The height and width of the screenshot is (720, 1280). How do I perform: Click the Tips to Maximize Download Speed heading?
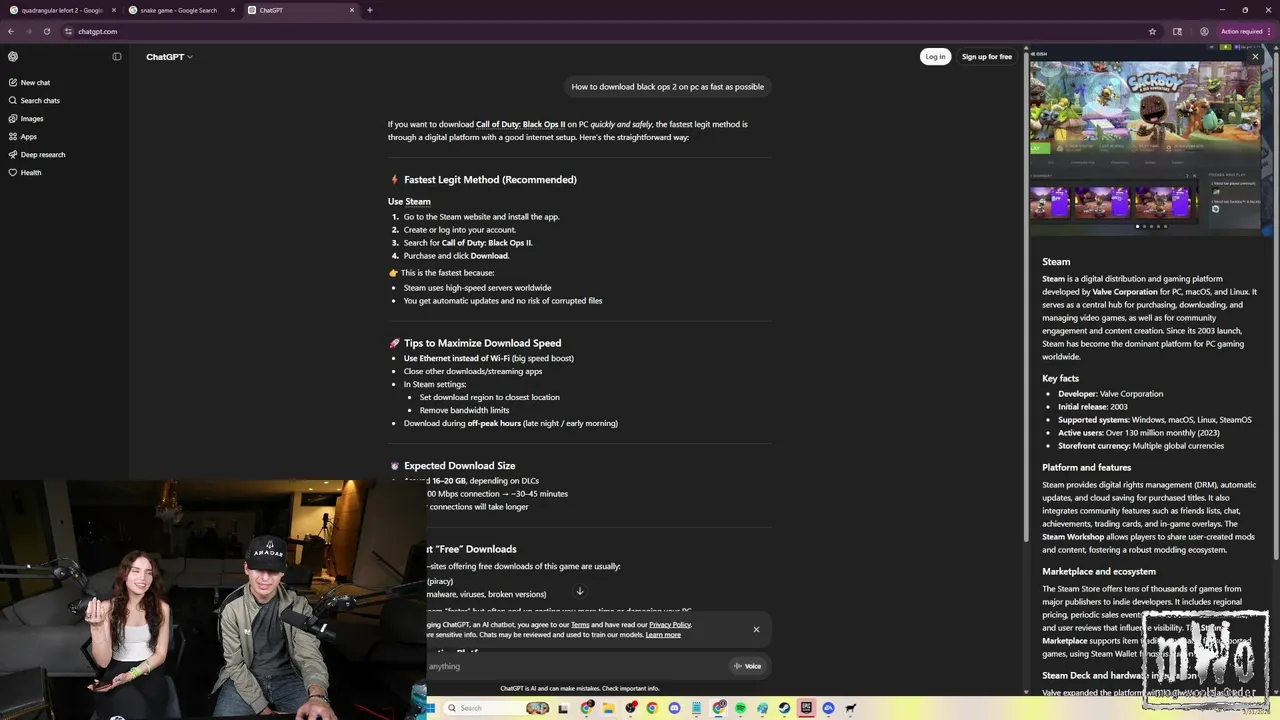pos(482,343)
